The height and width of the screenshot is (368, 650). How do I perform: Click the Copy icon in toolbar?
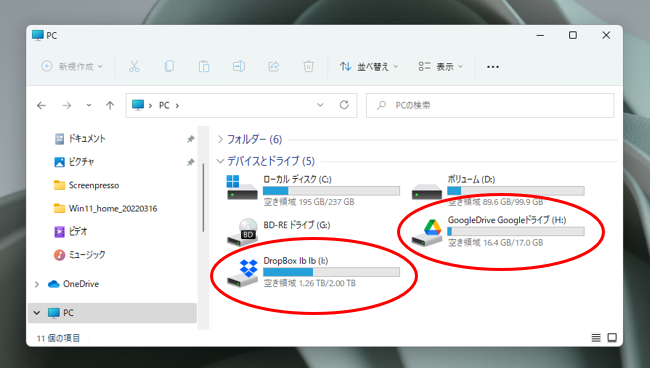click(x=169, y=66)
